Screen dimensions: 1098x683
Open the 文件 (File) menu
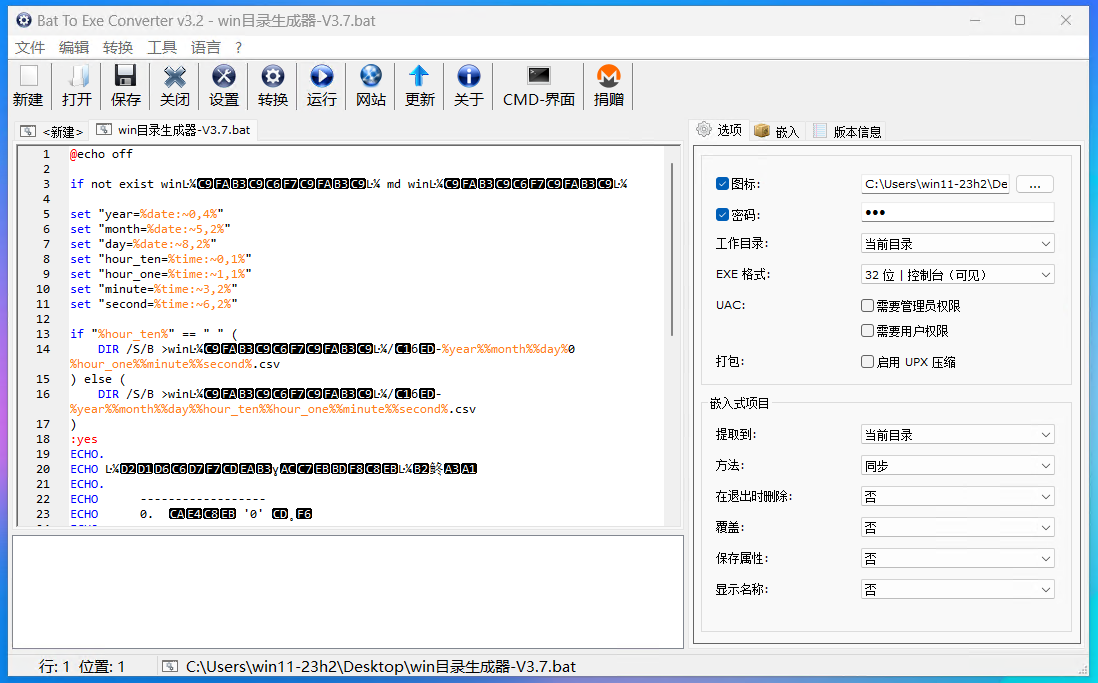point(30,48)
